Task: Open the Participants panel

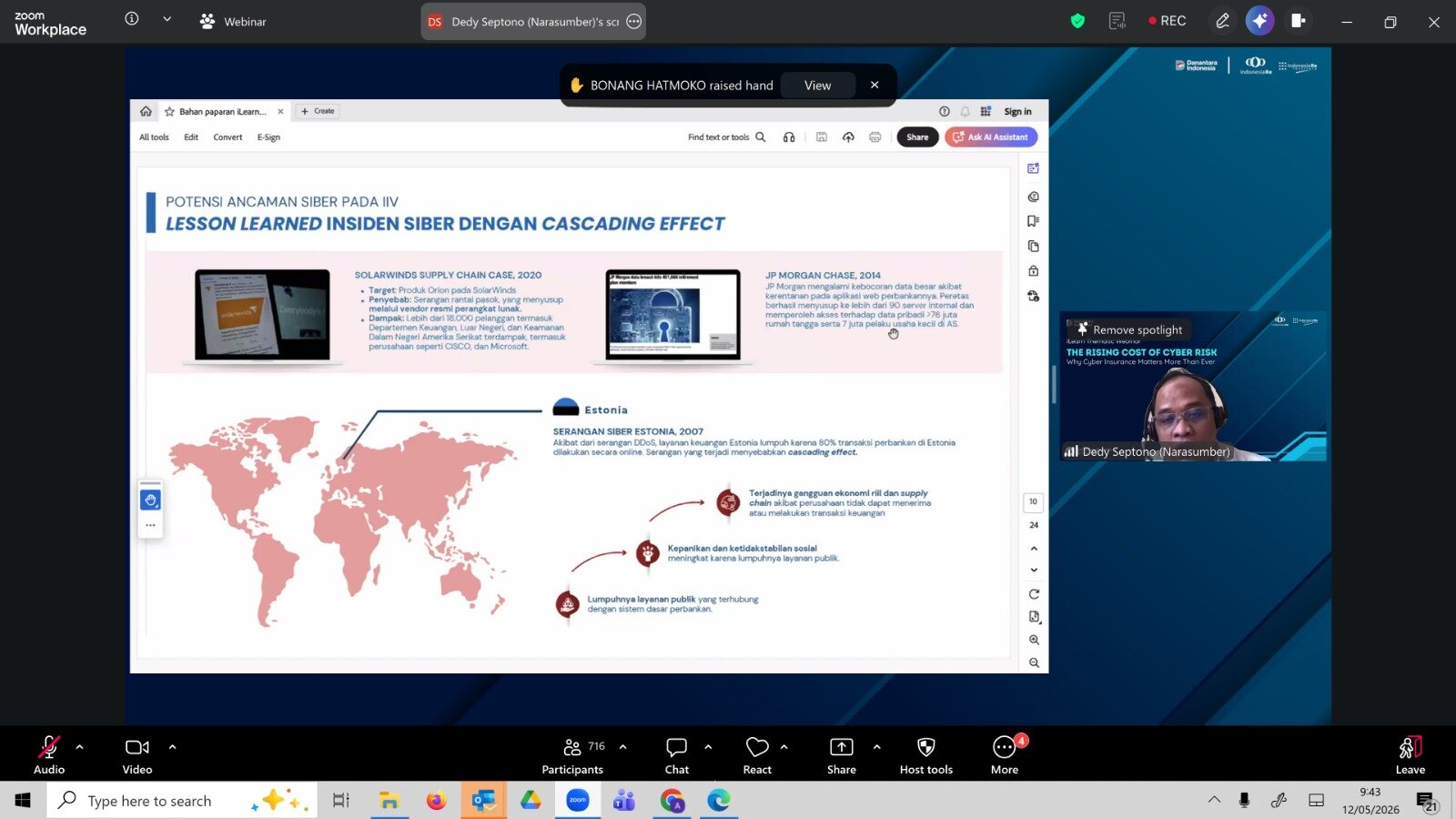Action: click(572, 754)
